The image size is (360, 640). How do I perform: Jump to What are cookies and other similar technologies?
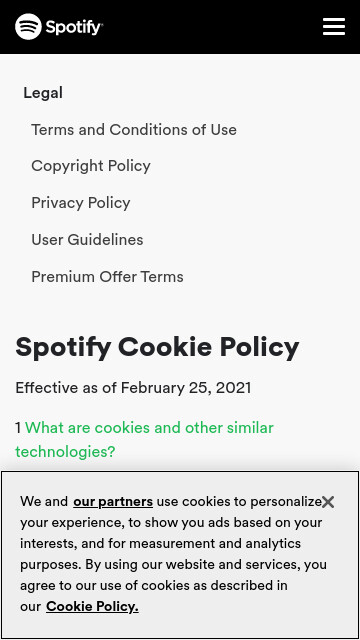point(144,440)
